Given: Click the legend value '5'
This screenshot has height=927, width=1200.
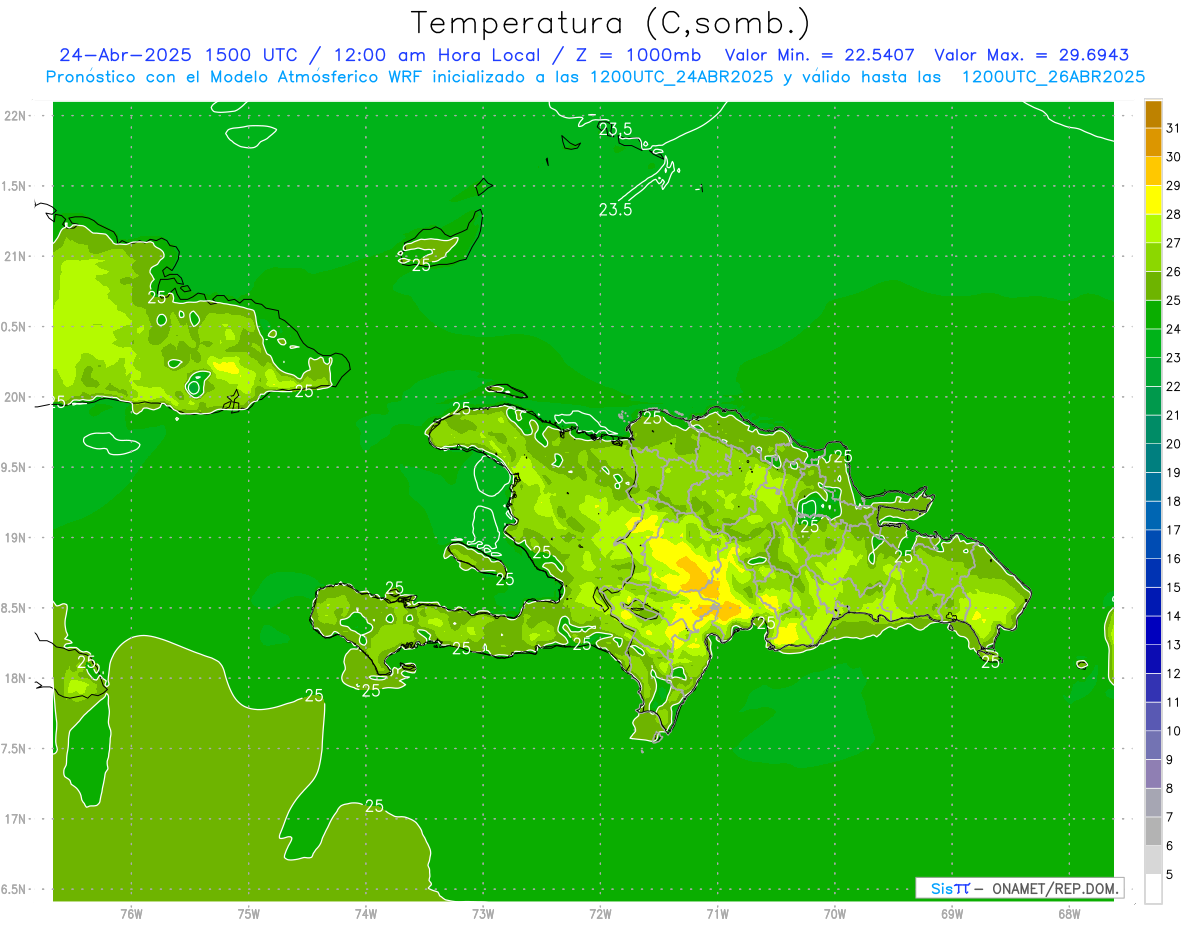Looking at the screenshot, I should click(1170, 874).
